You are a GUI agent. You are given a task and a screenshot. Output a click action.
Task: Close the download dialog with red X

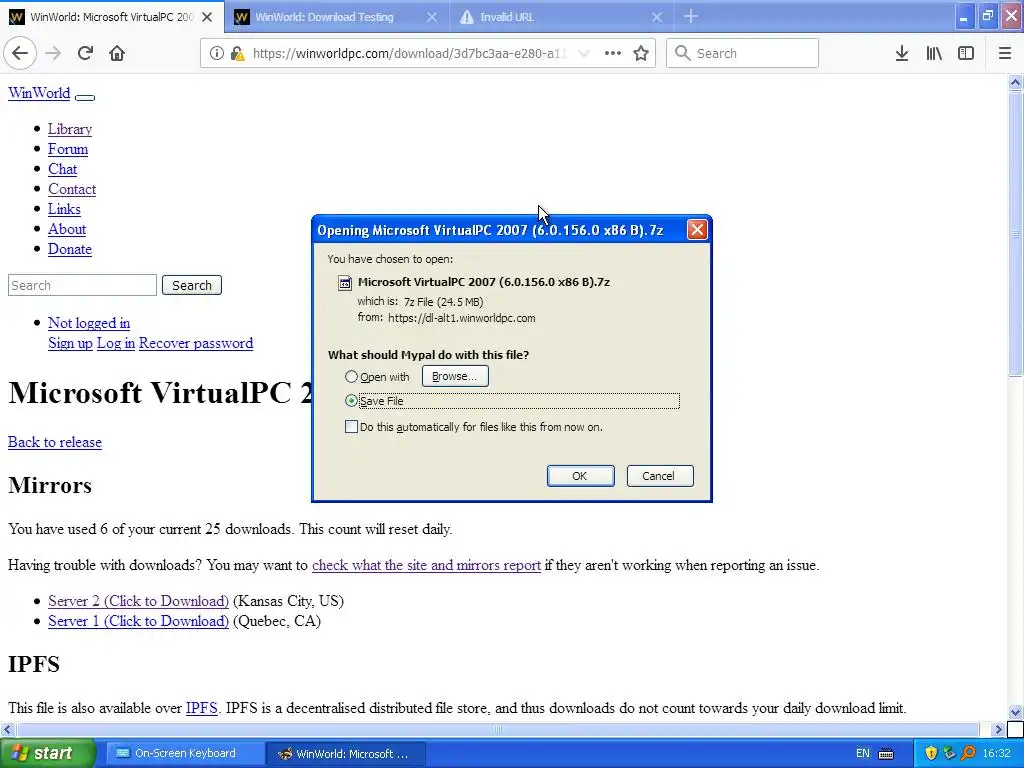pyautogui.click(x=697, y=230)
